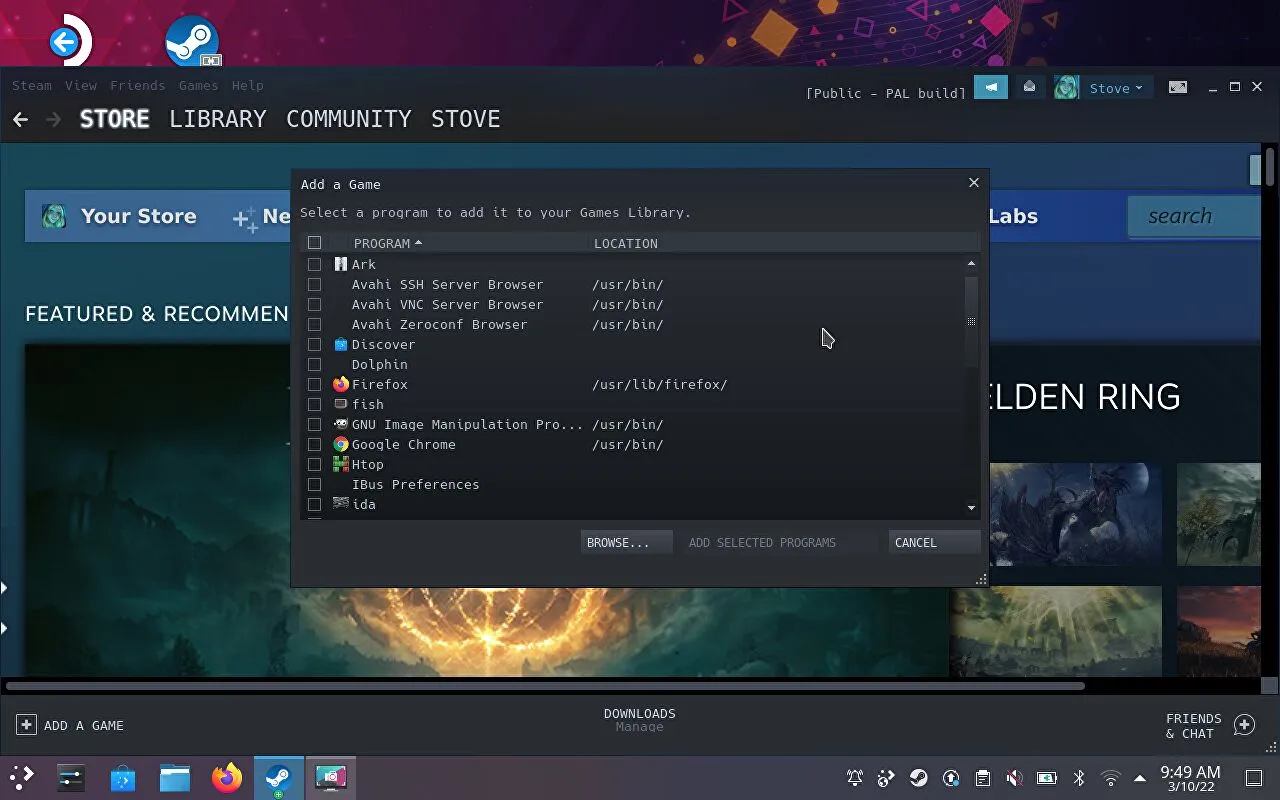Click the store search field

(1192, 215)
